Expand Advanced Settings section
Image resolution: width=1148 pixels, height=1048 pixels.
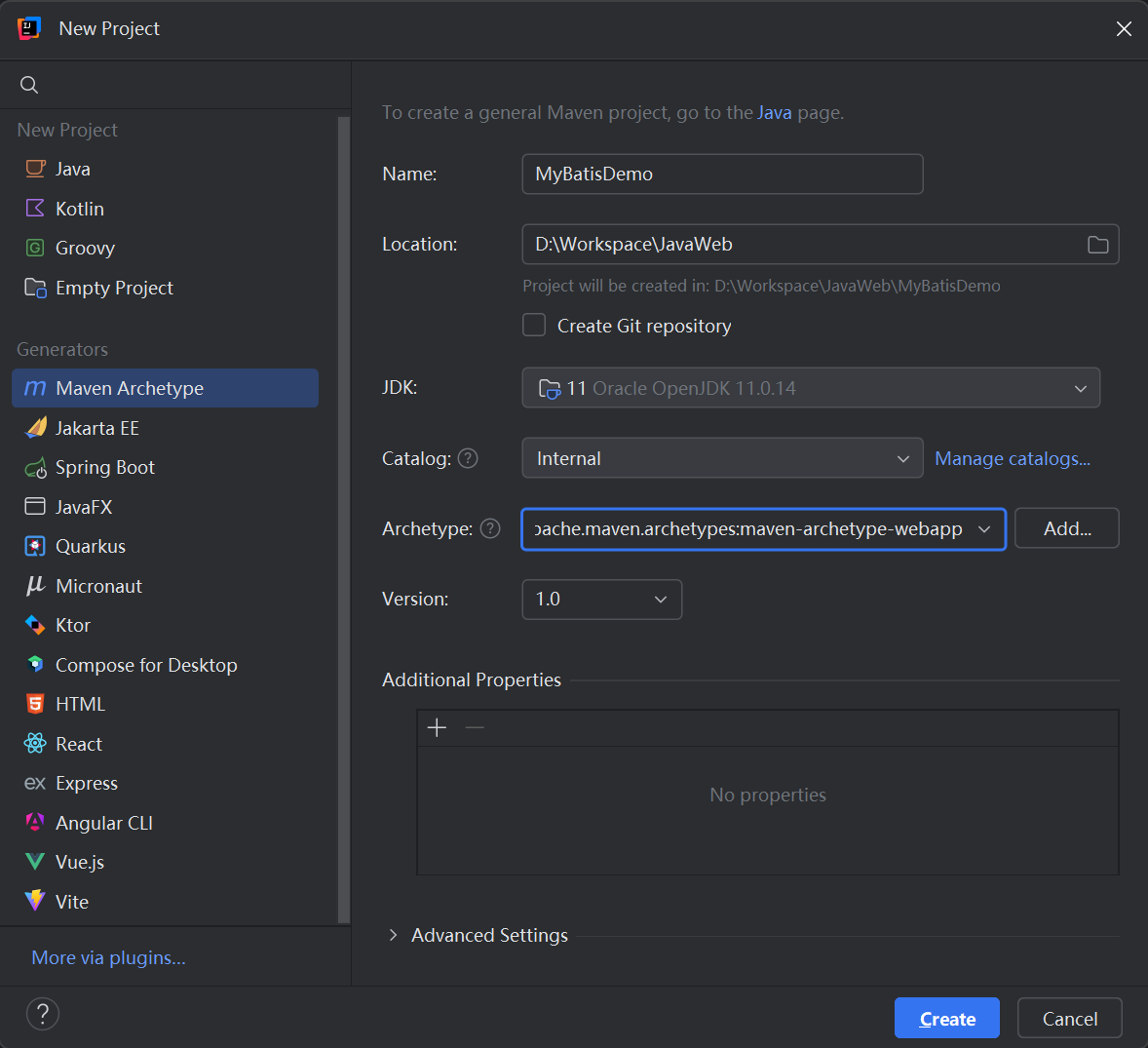pos(393,935)
